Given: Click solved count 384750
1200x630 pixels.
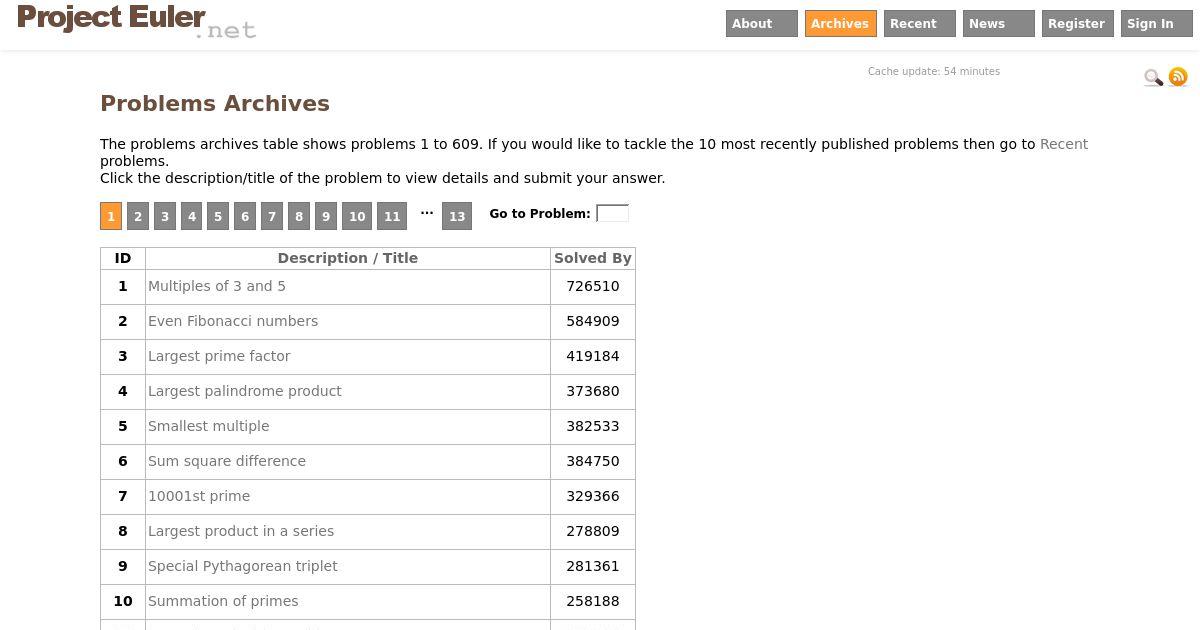Looking at the screenshot, I should point(593,461).
